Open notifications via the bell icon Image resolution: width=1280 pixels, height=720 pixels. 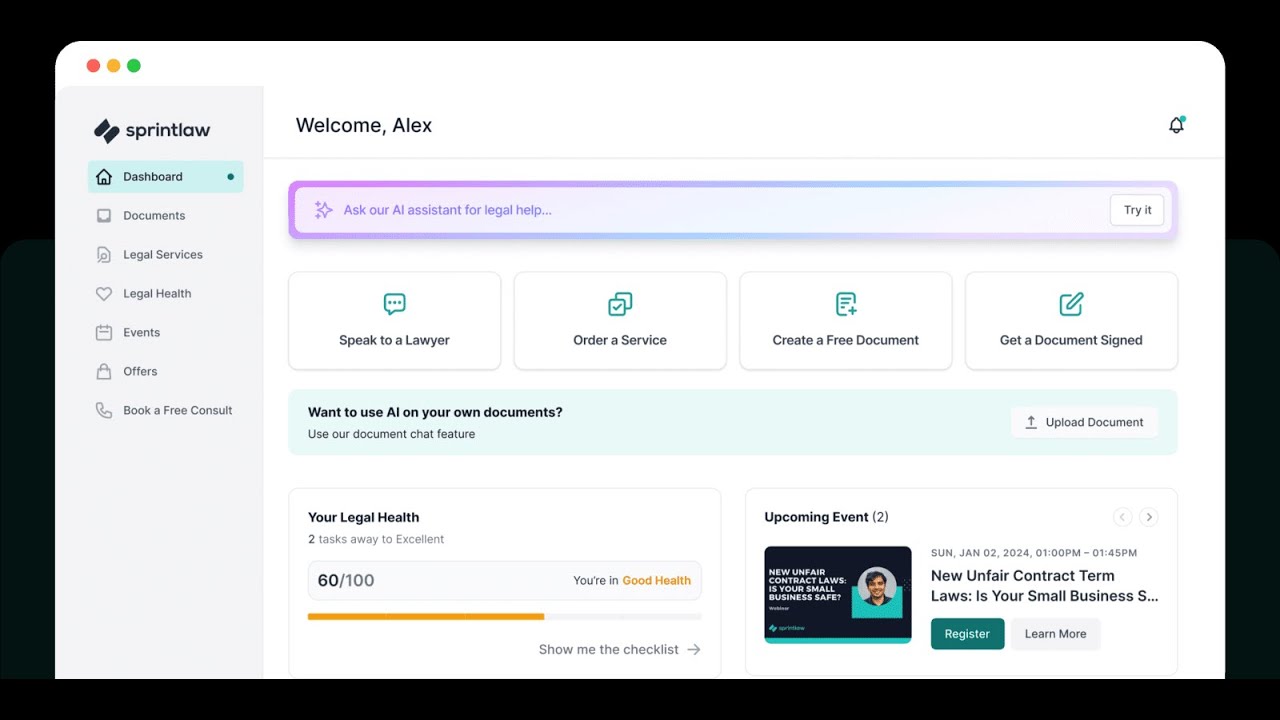click(x=1177, y=125)
